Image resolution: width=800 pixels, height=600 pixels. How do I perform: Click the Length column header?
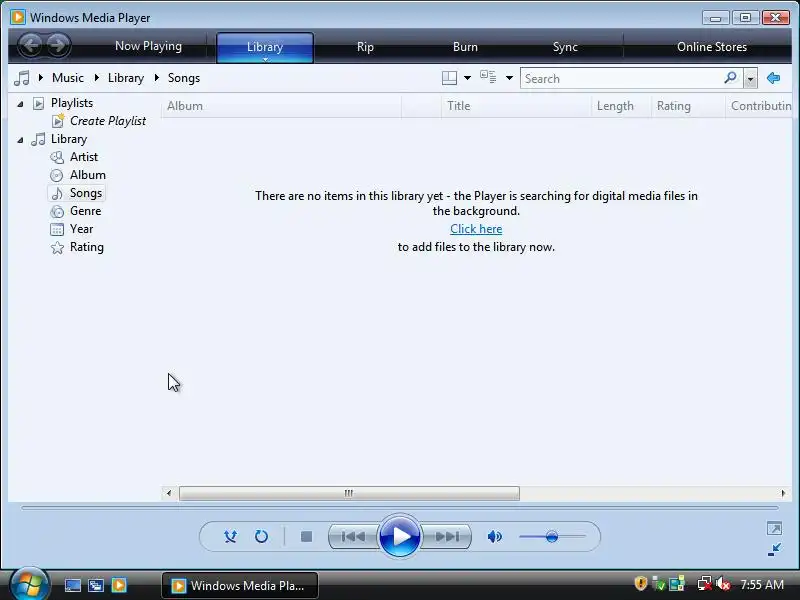pos(621,106)
